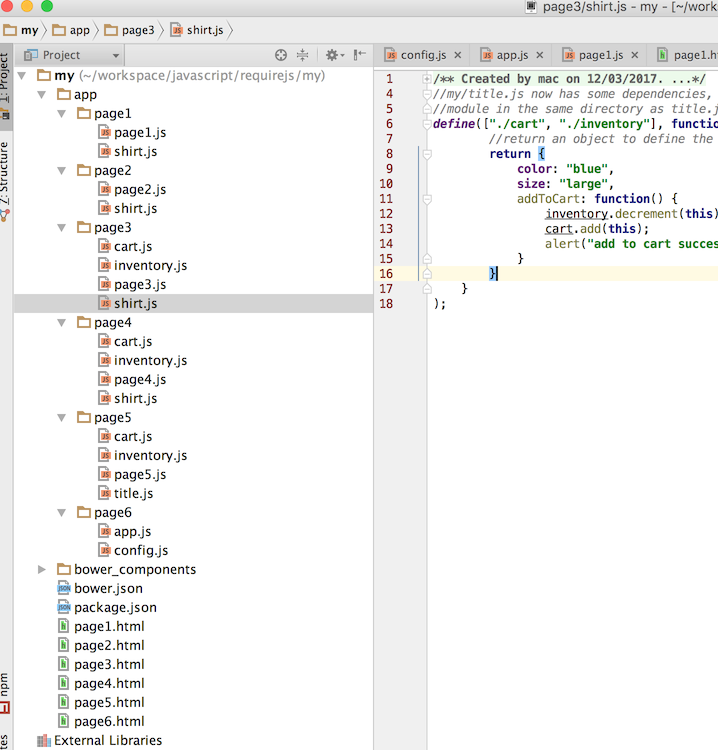
Task: Click the Collapse All icon in Project panel
Action: point(303,55)
